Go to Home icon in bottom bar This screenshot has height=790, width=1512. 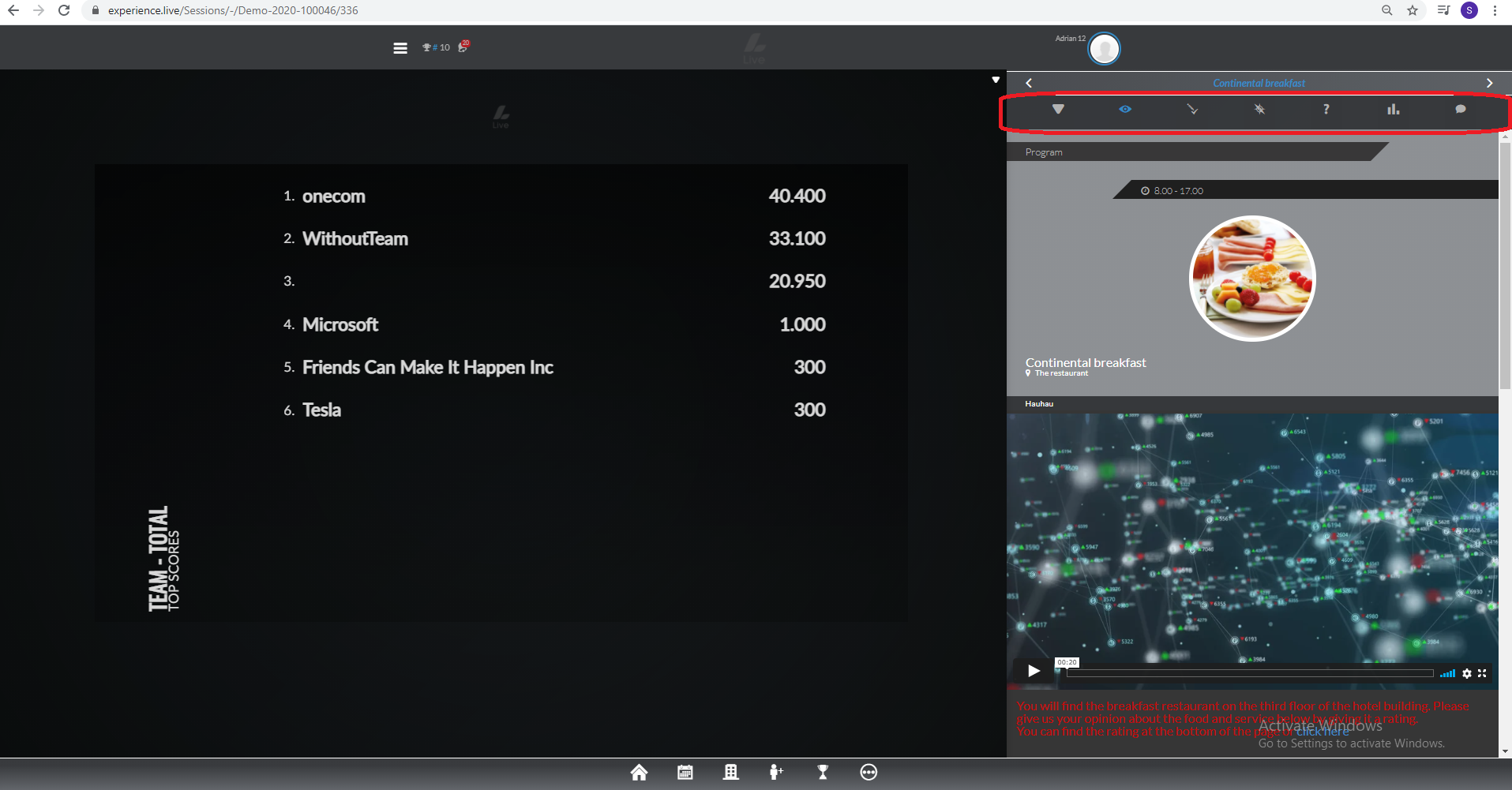pos(639,772)
